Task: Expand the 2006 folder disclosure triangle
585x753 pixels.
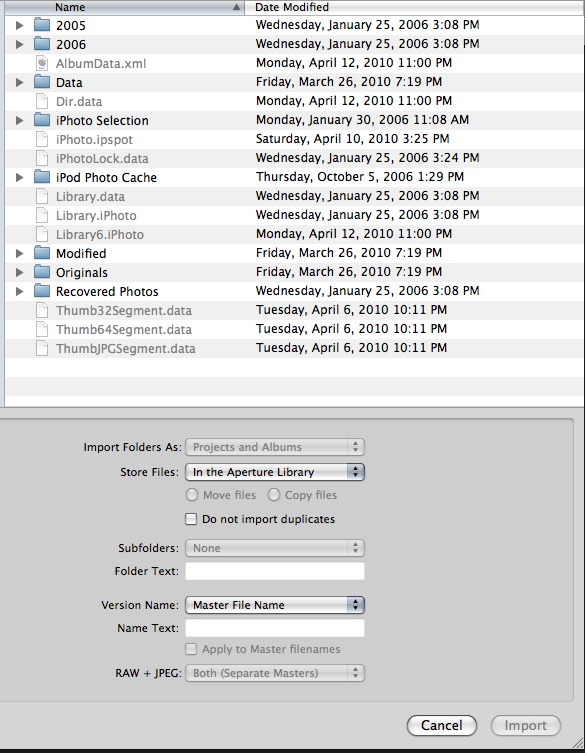Action: pyautogui.click(x=19, y=44)
